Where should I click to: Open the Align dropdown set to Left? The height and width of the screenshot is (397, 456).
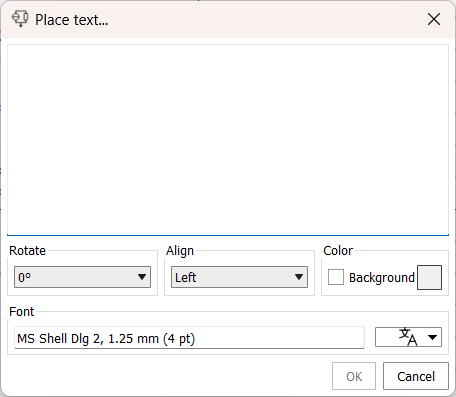coord(239,277)
